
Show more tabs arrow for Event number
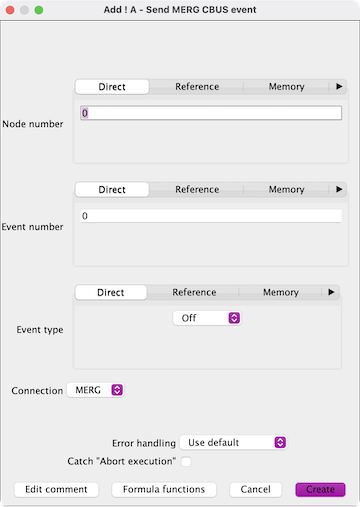tap(339, 189)
